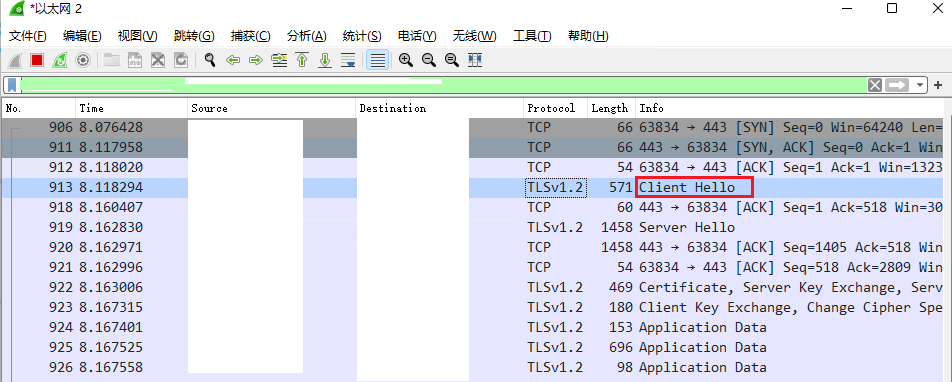Go back to previous packet green arrow

(233, 60)
